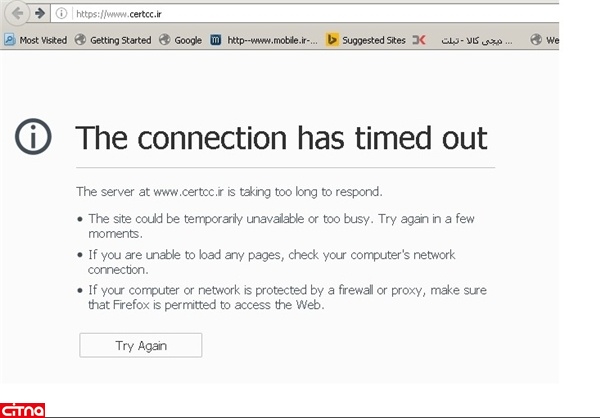Screen dimensions: 600x418
Task: Click the Persian-labeled Digikala bookmark text
Action: point(476,41)
